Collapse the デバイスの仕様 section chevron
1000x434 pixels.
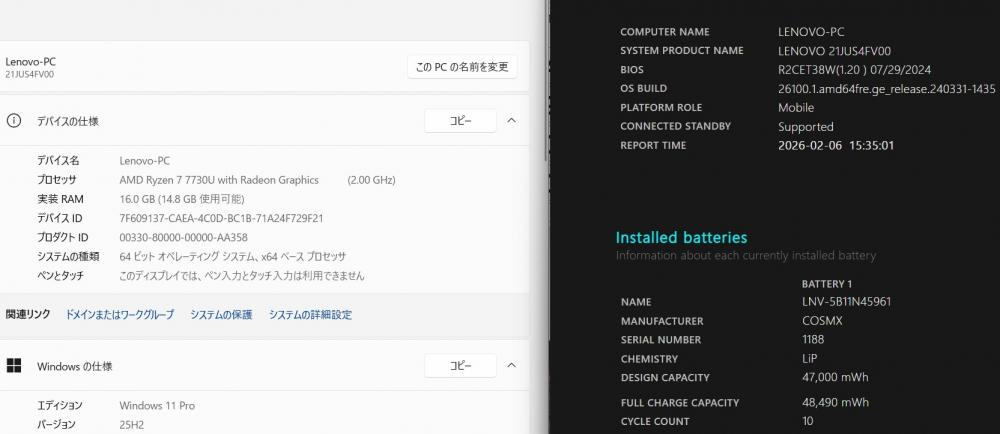pos(511,120)
